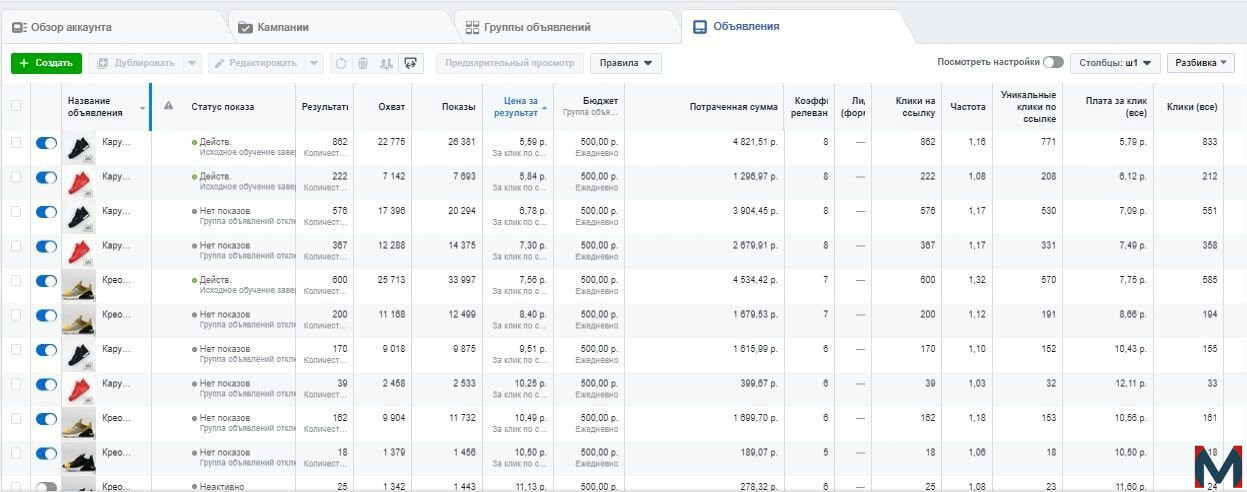
Task: Sort by Потраченная сумма column header
Action: (734, 106)
